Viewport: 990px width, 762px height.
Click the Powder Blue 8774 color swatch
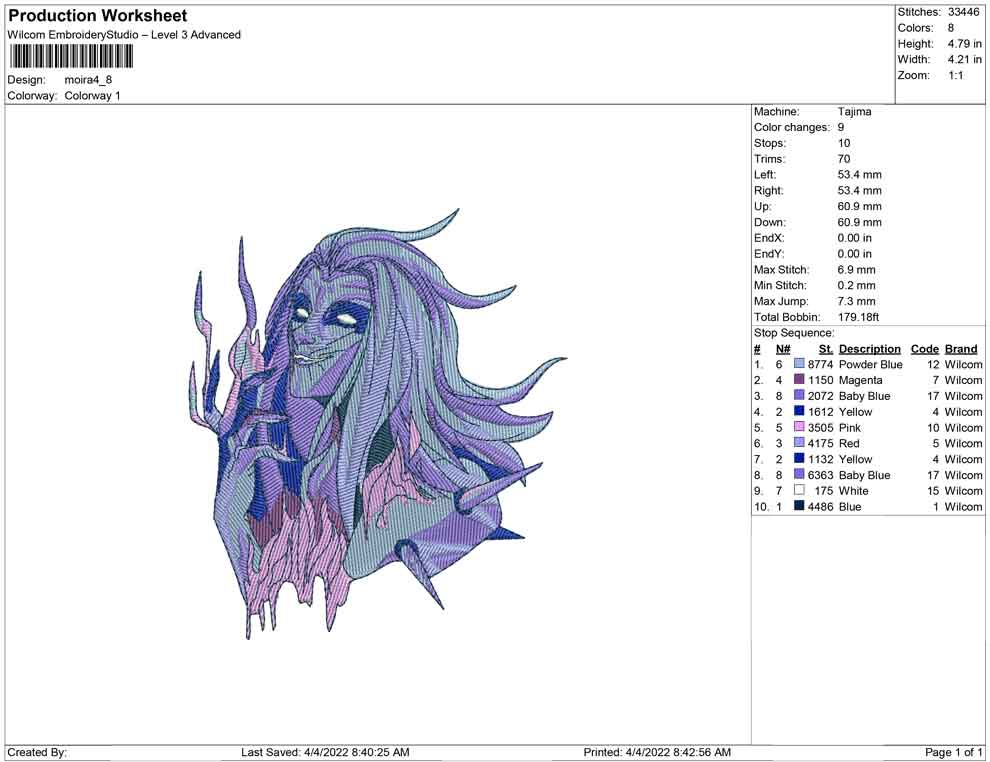point(799,365)
